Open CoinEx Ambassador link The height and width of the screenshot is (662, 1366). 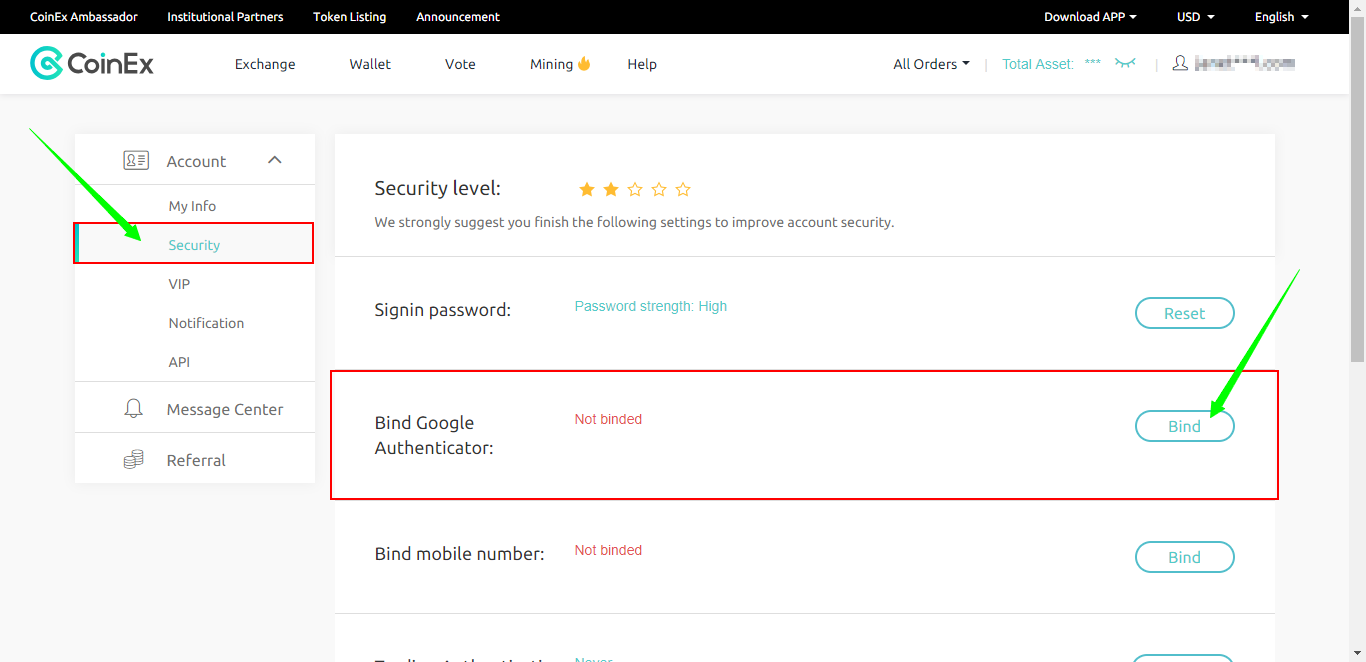[x=84, y=17]
